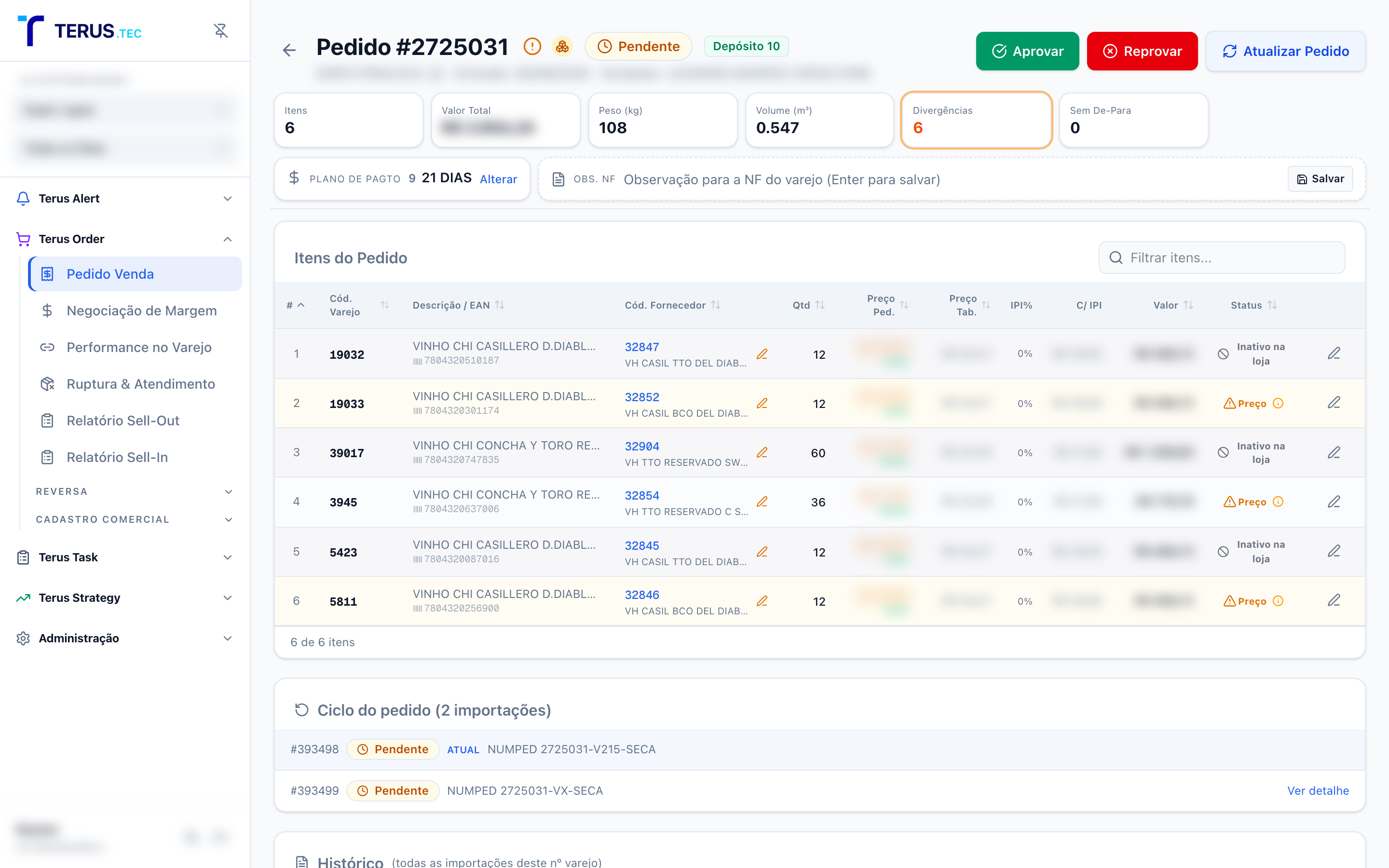This screenshot has width=1389, height=868.
Task: Collapse the Terus Order menu
Action: click(x=125, y=239)
